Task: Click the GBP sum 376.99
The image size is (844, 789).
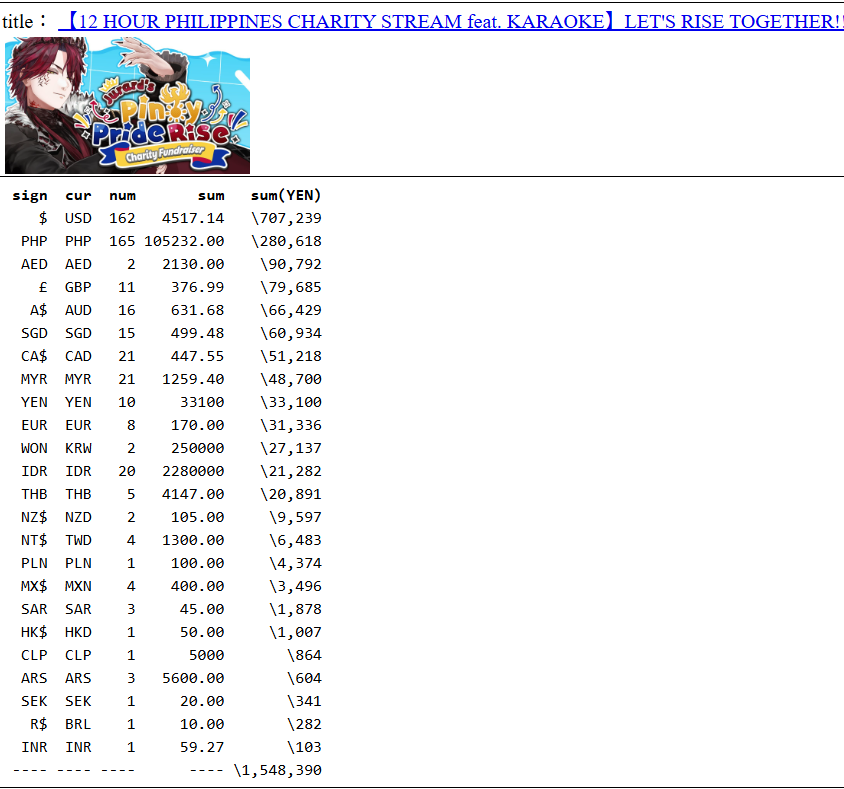Action: tap(198, 287)
